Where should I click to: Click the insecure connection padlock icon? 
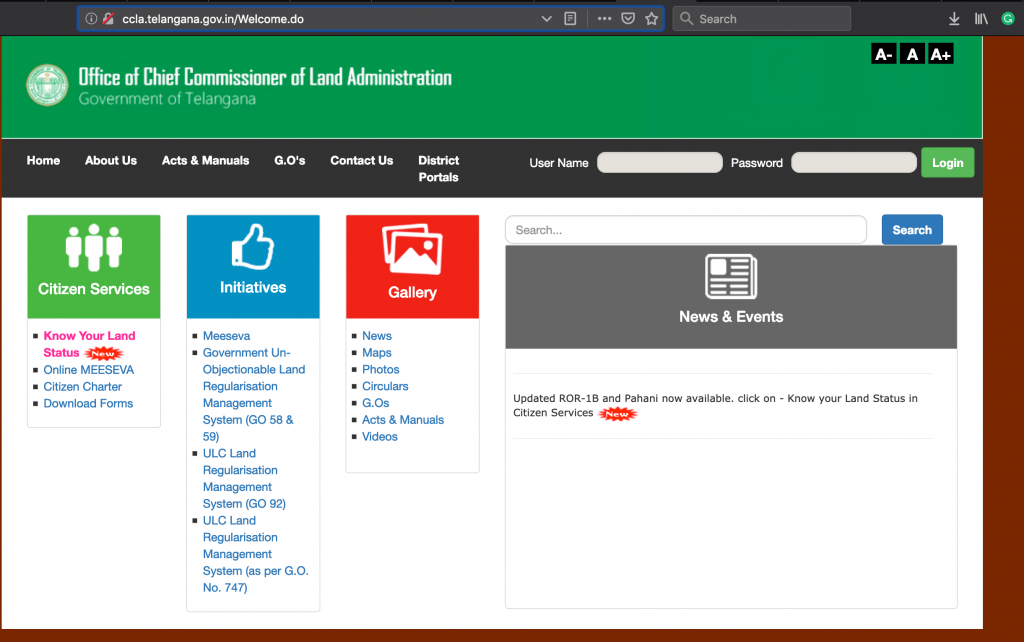coord(108,19)
